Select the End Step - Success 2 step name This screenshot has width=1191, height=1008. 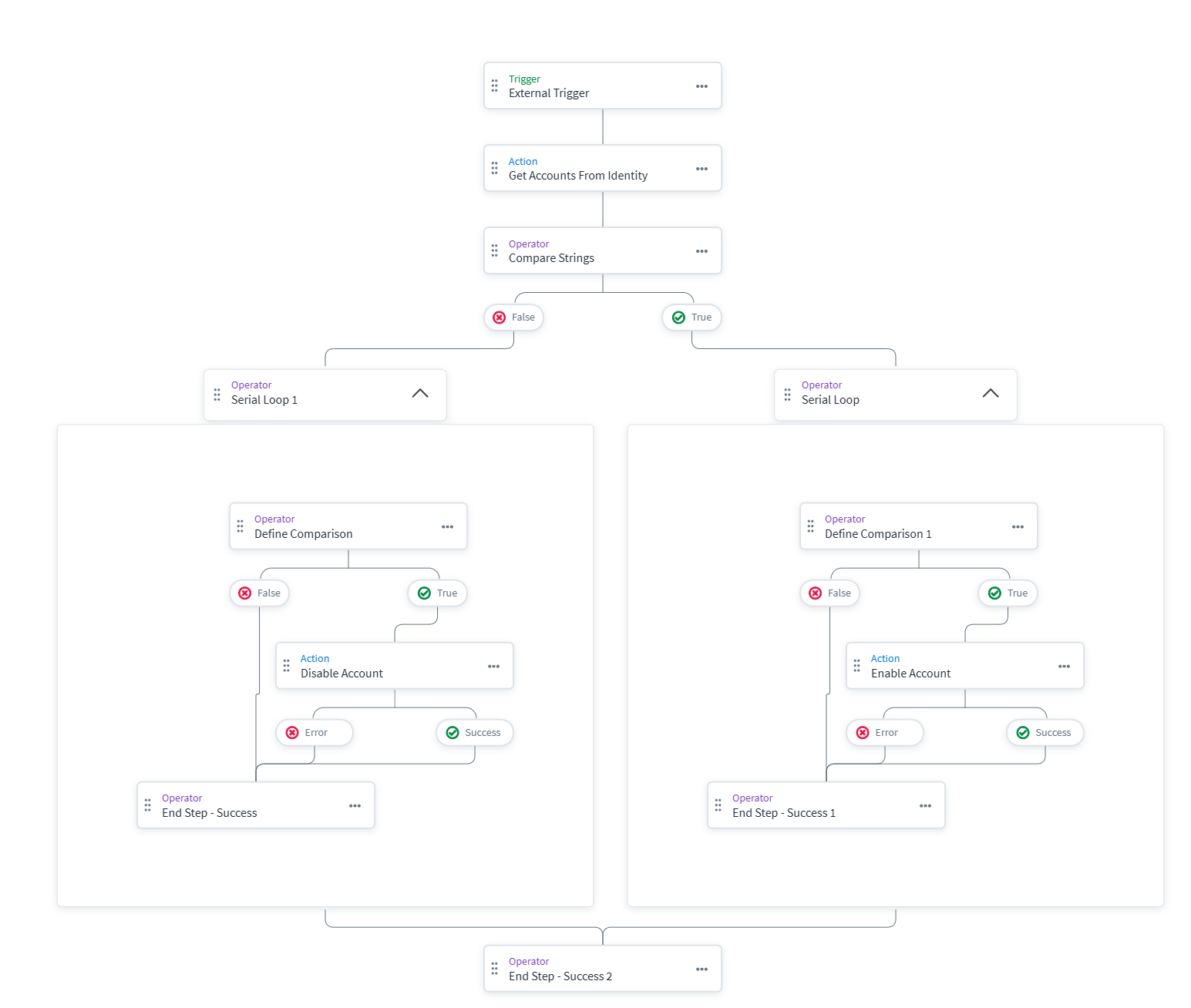pyautogui.click(x=560, y=976)
